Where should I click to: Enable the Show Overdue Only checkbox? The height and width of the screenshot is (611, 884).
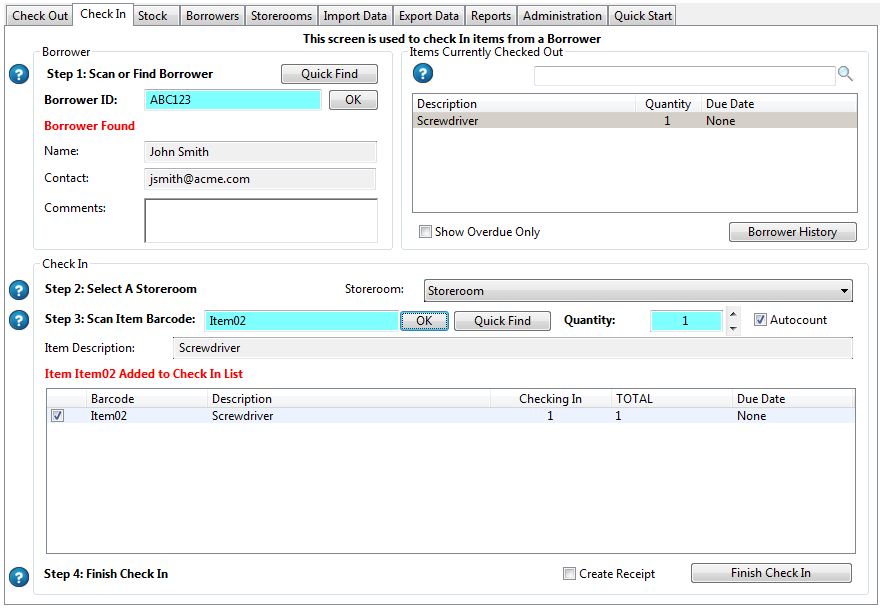pos(426,232)
